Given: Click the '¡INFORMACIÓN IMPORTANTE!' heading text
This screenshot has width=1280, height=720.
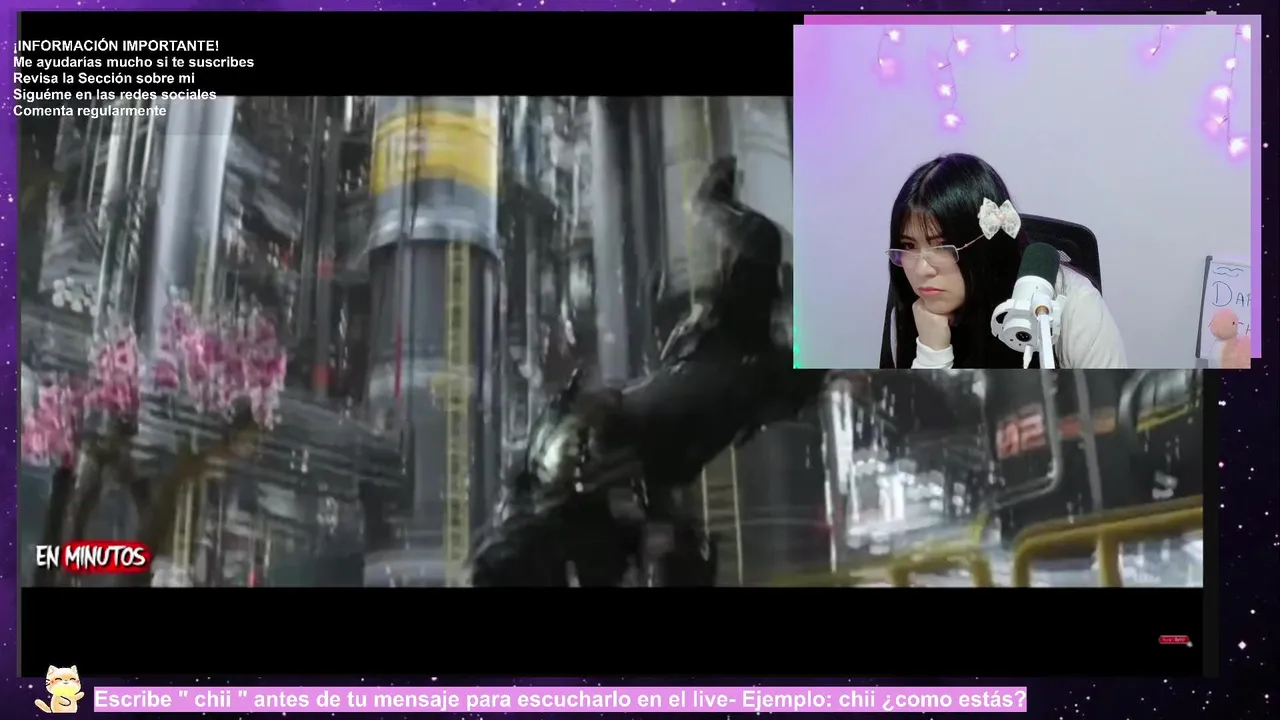Looking at the screenshot, I should pos(116,46).
